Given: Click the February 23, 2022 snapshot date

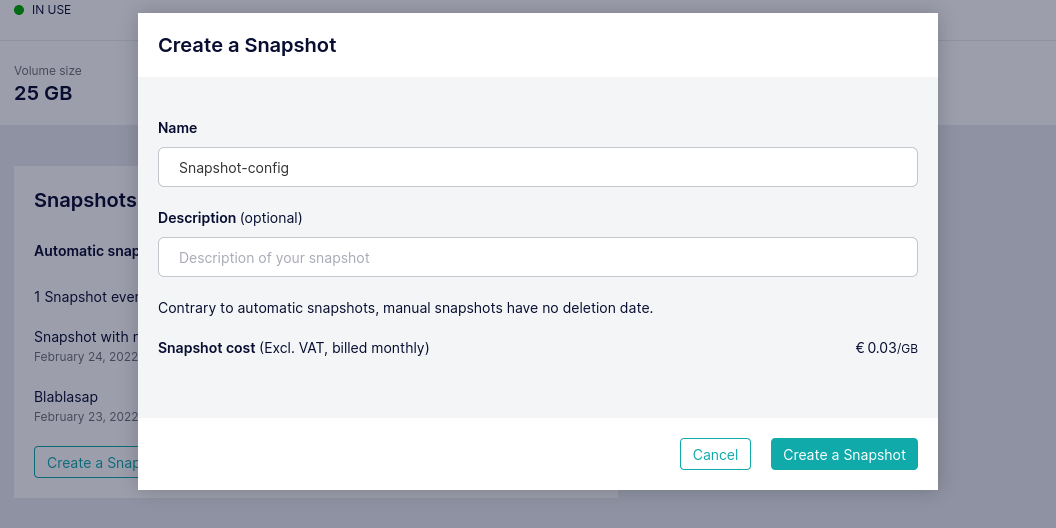Looking at the screenshot, I should pos(85,416).
